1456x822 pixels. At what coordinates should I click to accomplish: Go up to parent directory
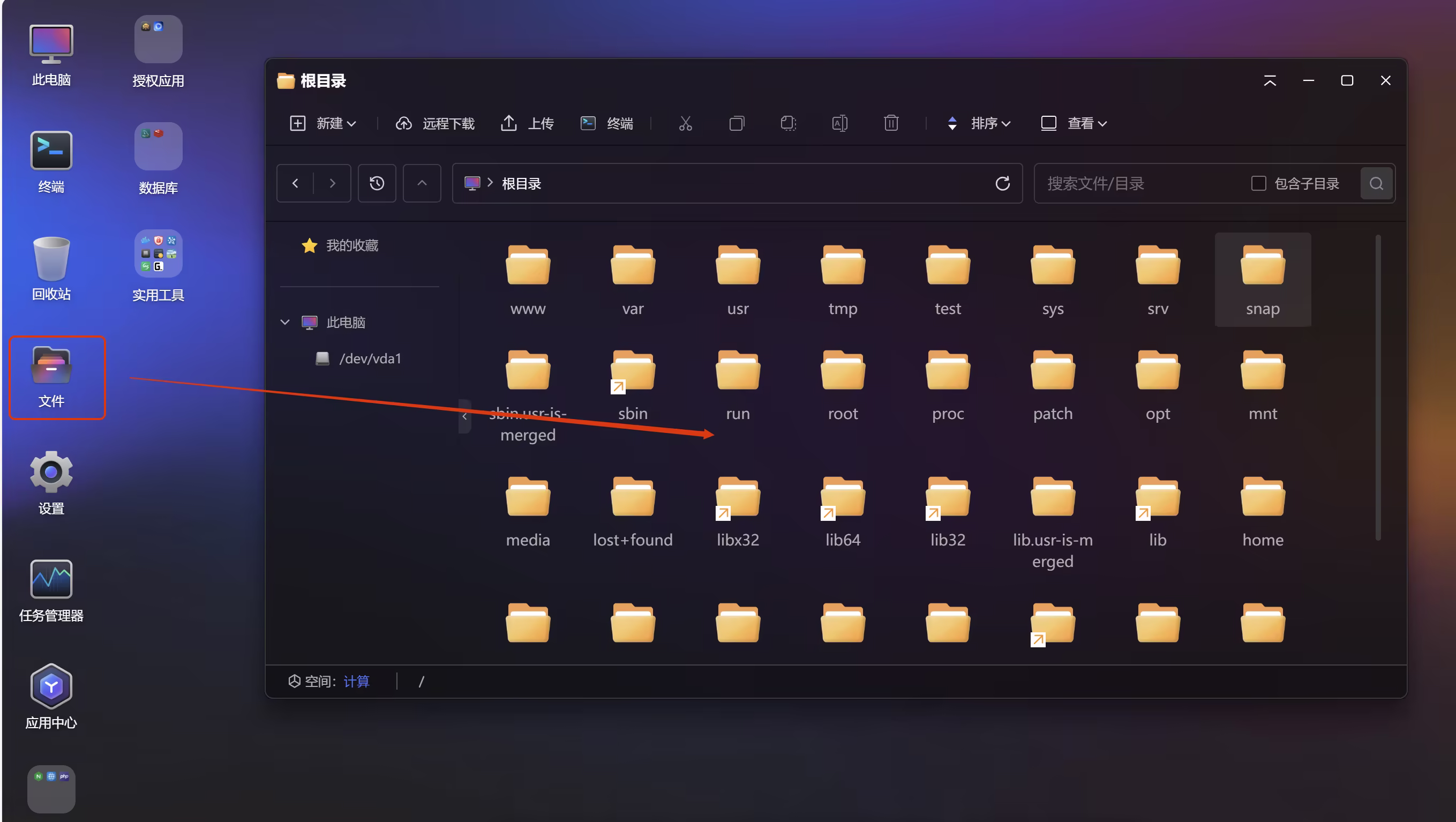pyautogui.click(x=422, y=183)
